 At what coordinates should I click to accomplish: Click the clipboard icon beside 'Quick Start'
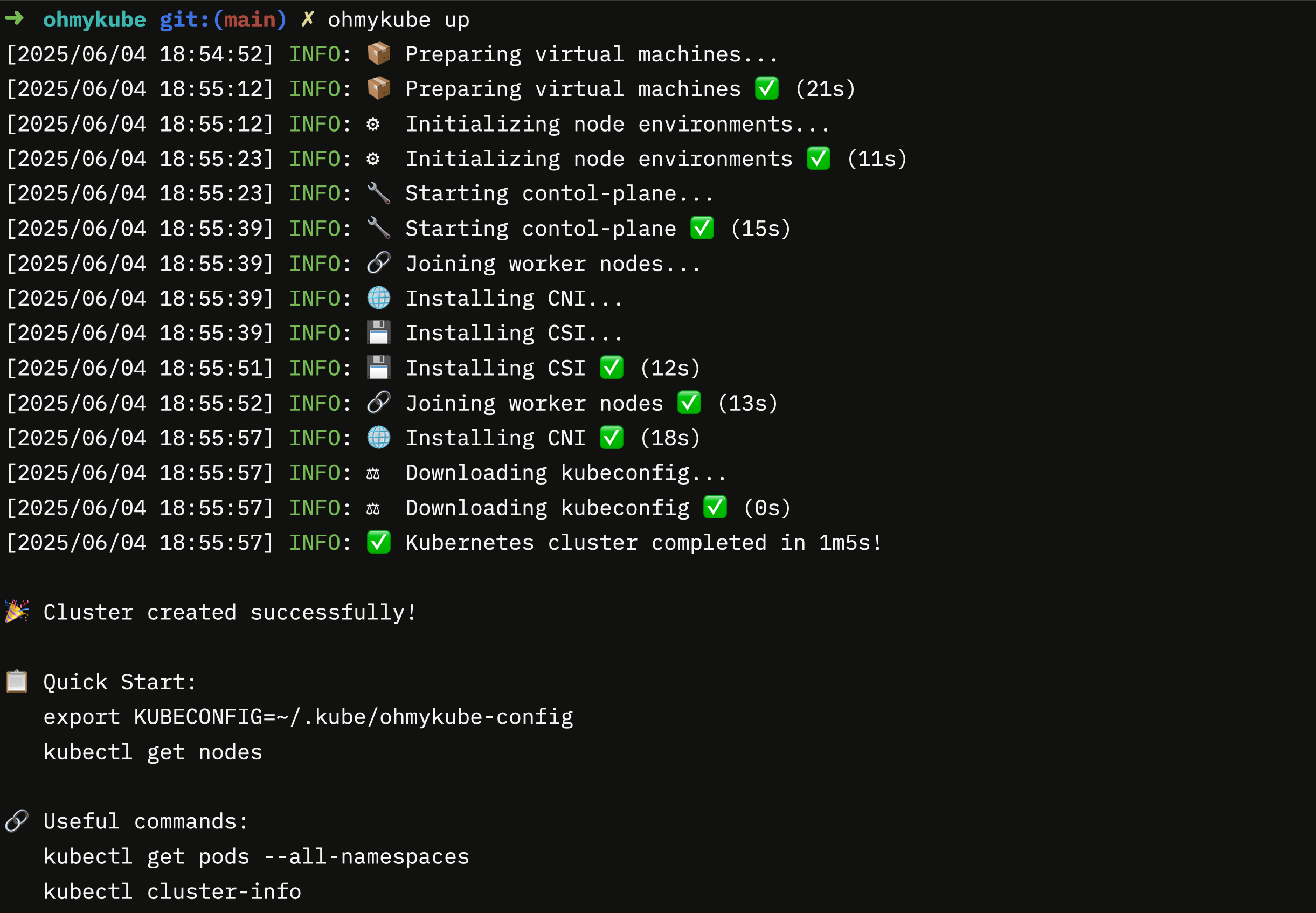[17, 681]
